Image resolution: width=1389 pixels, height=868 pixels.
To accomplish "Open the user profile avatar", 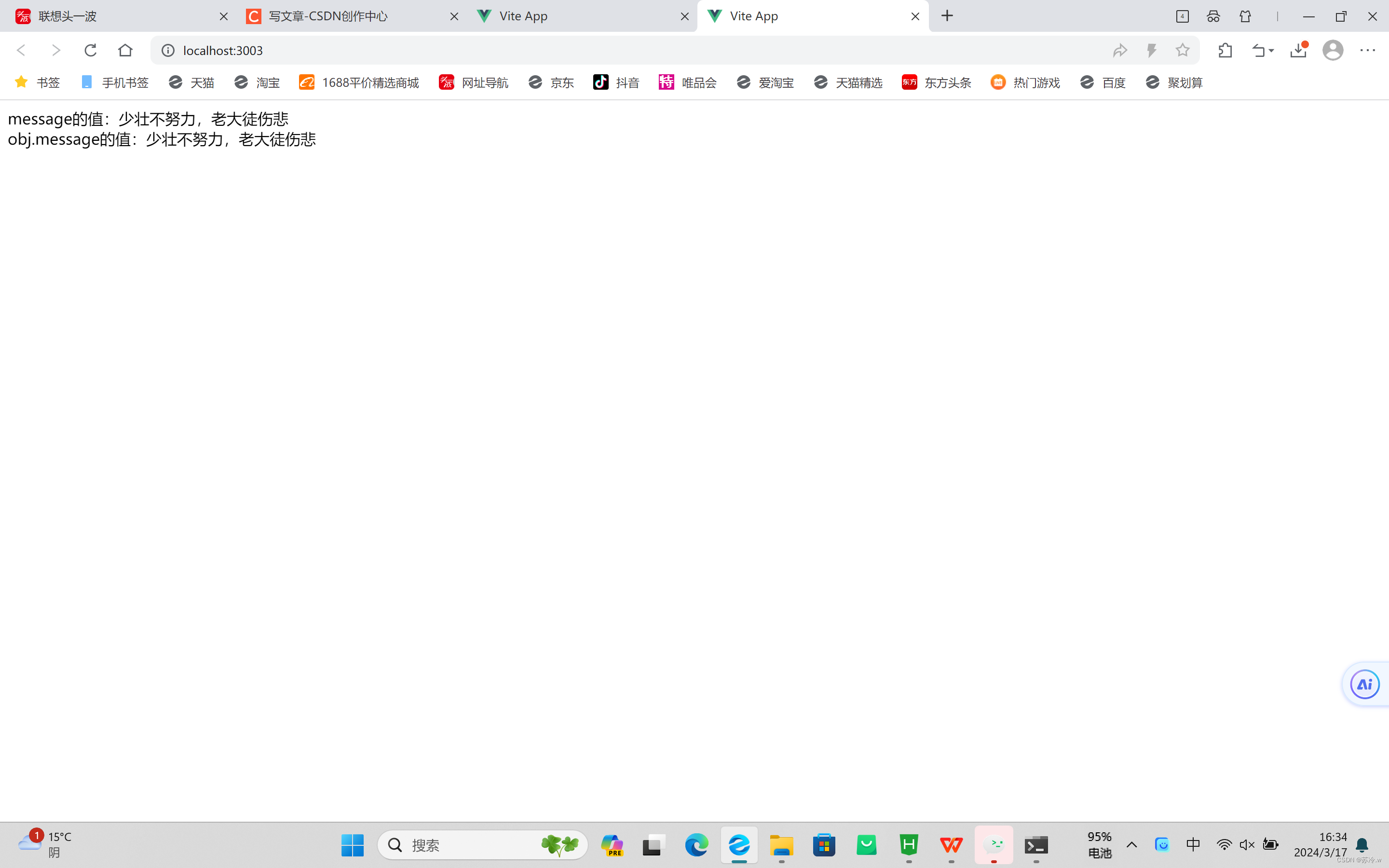I will [x=1333, y=51].
